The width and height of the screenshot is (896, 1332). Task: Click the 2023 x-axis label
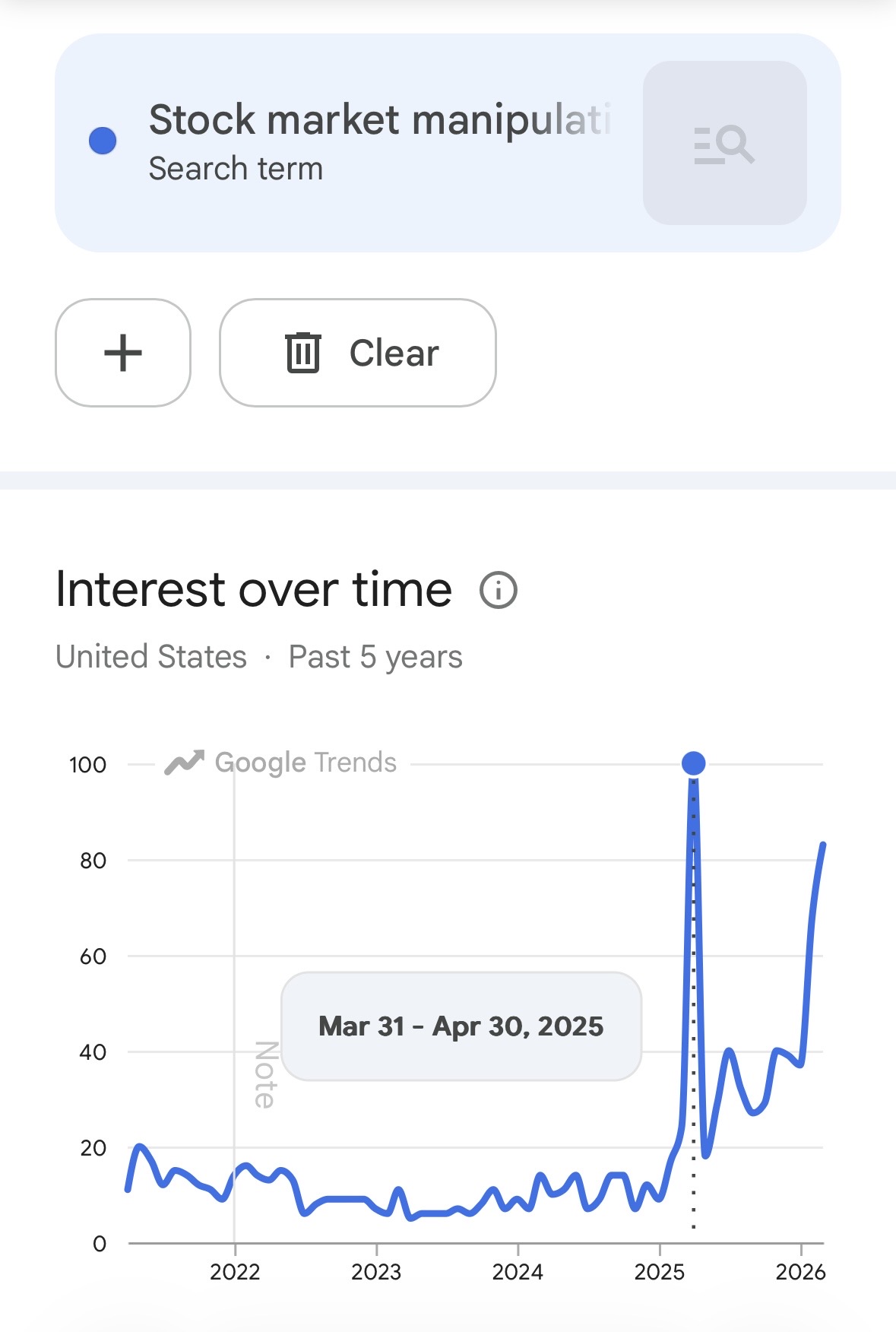[376, 1272]
